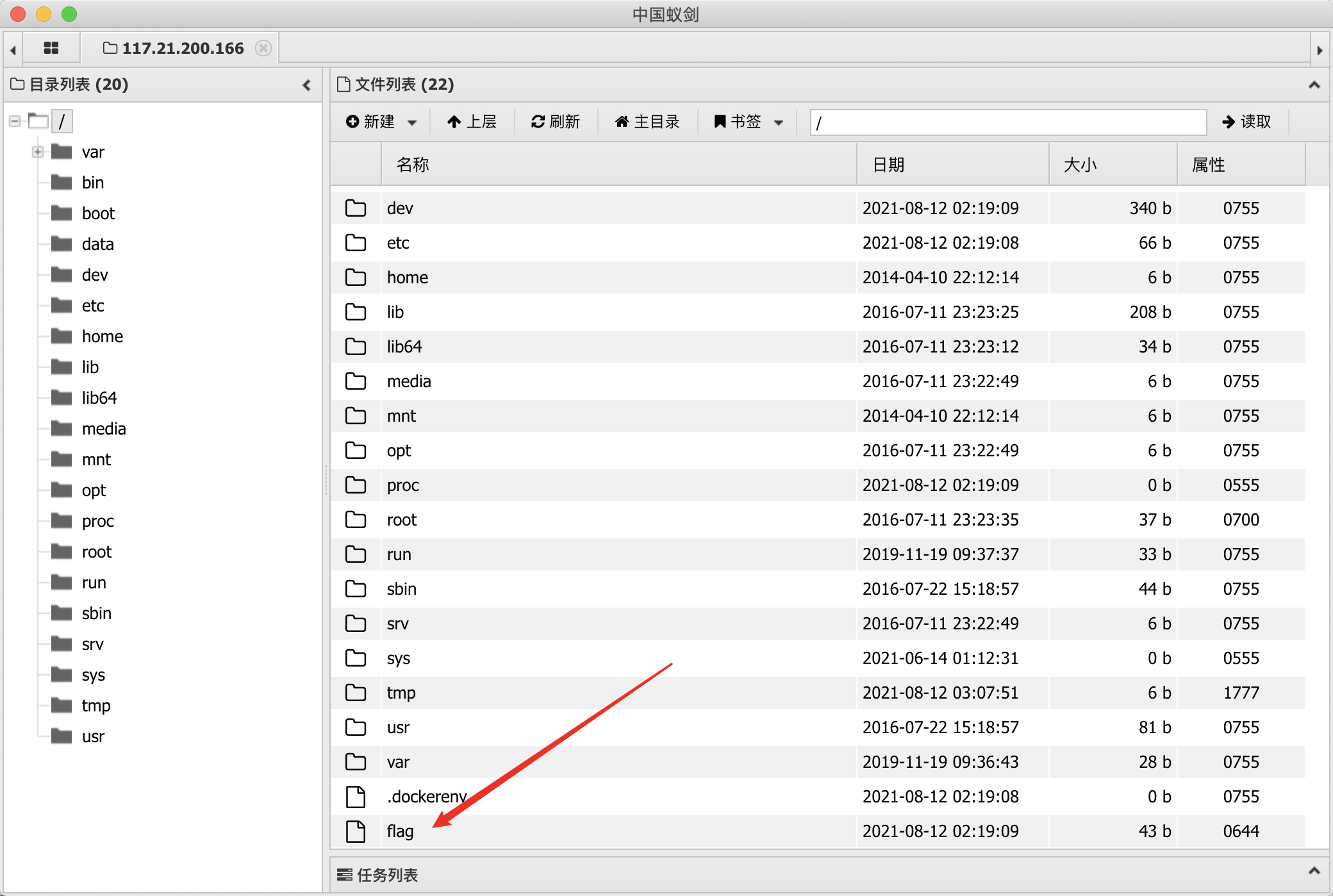The width and height of the screenshot is (1333, 896).
Task: Click the Refresh (刷新) toolbar button
Action: [x=555, y=122]
